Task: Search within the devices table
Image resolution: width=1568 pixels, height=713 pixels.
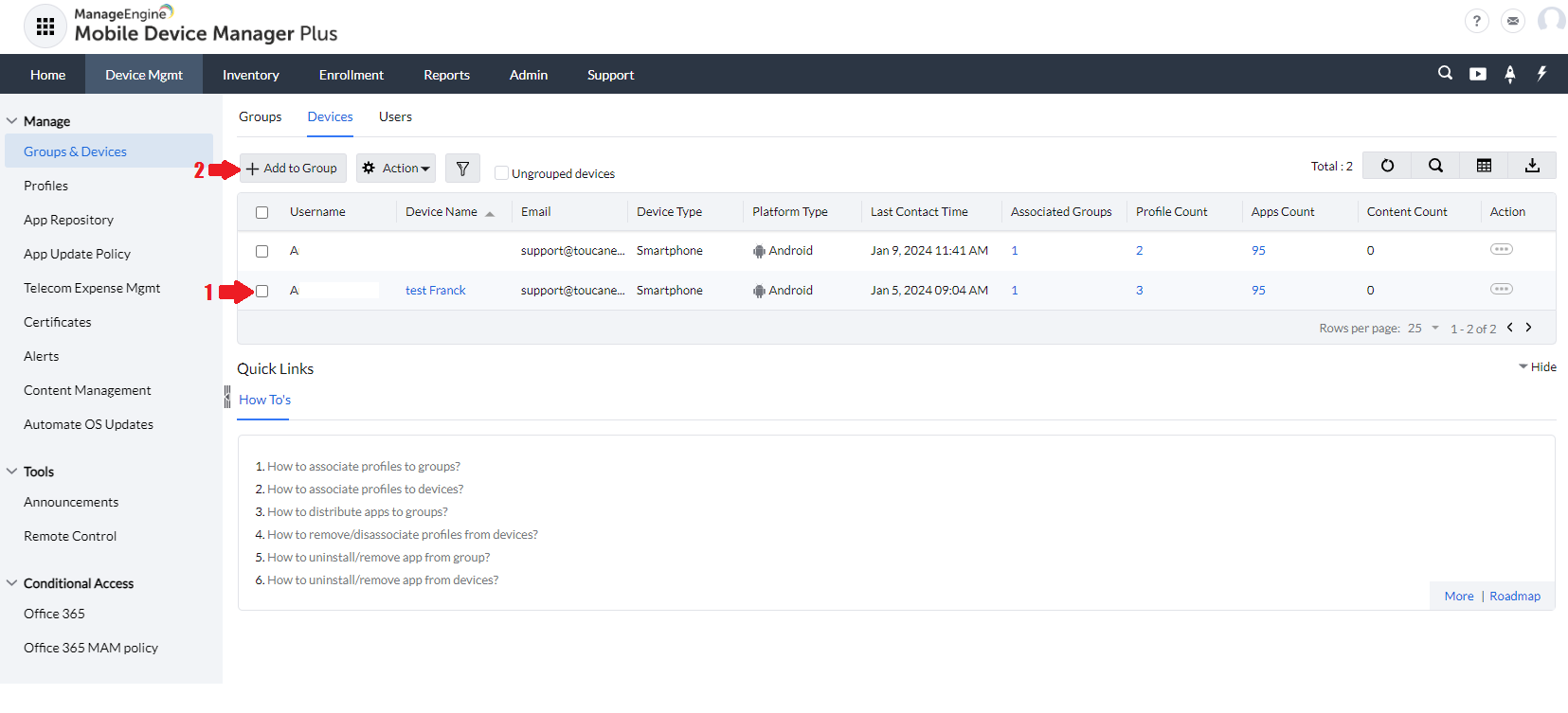Action: (1435, 166)
